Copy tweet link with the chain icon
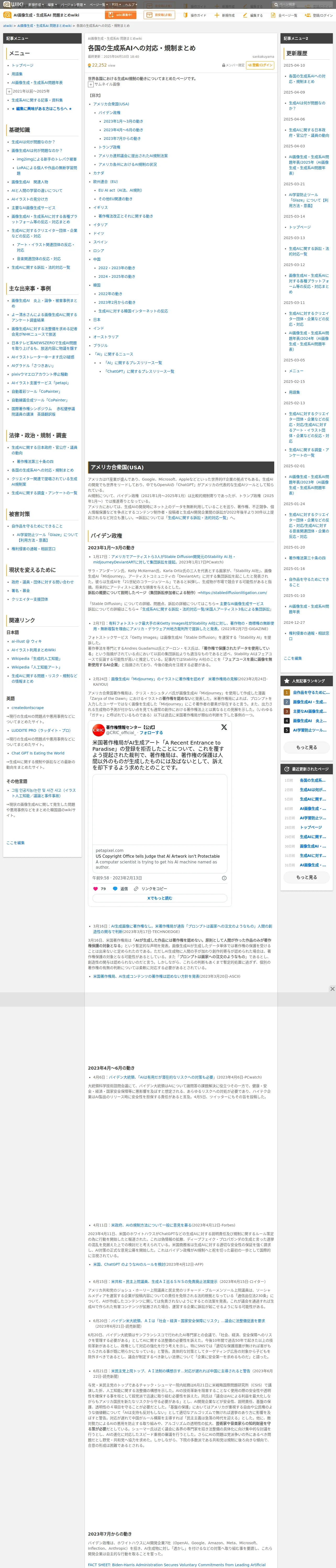 [x=136, y=889]
